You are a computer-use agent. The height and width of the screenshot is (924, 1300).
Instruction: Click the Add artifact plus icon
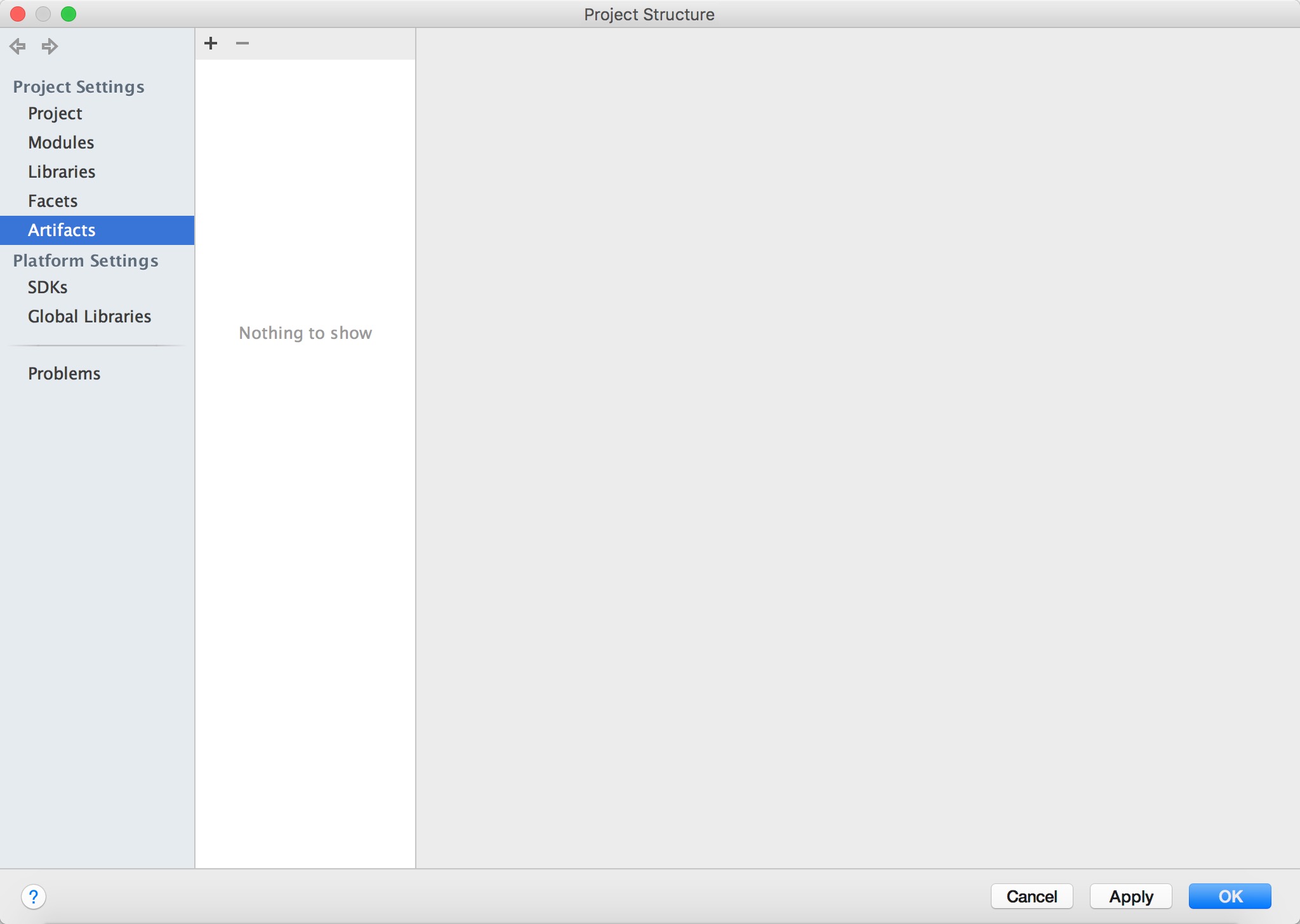point(211,43)
